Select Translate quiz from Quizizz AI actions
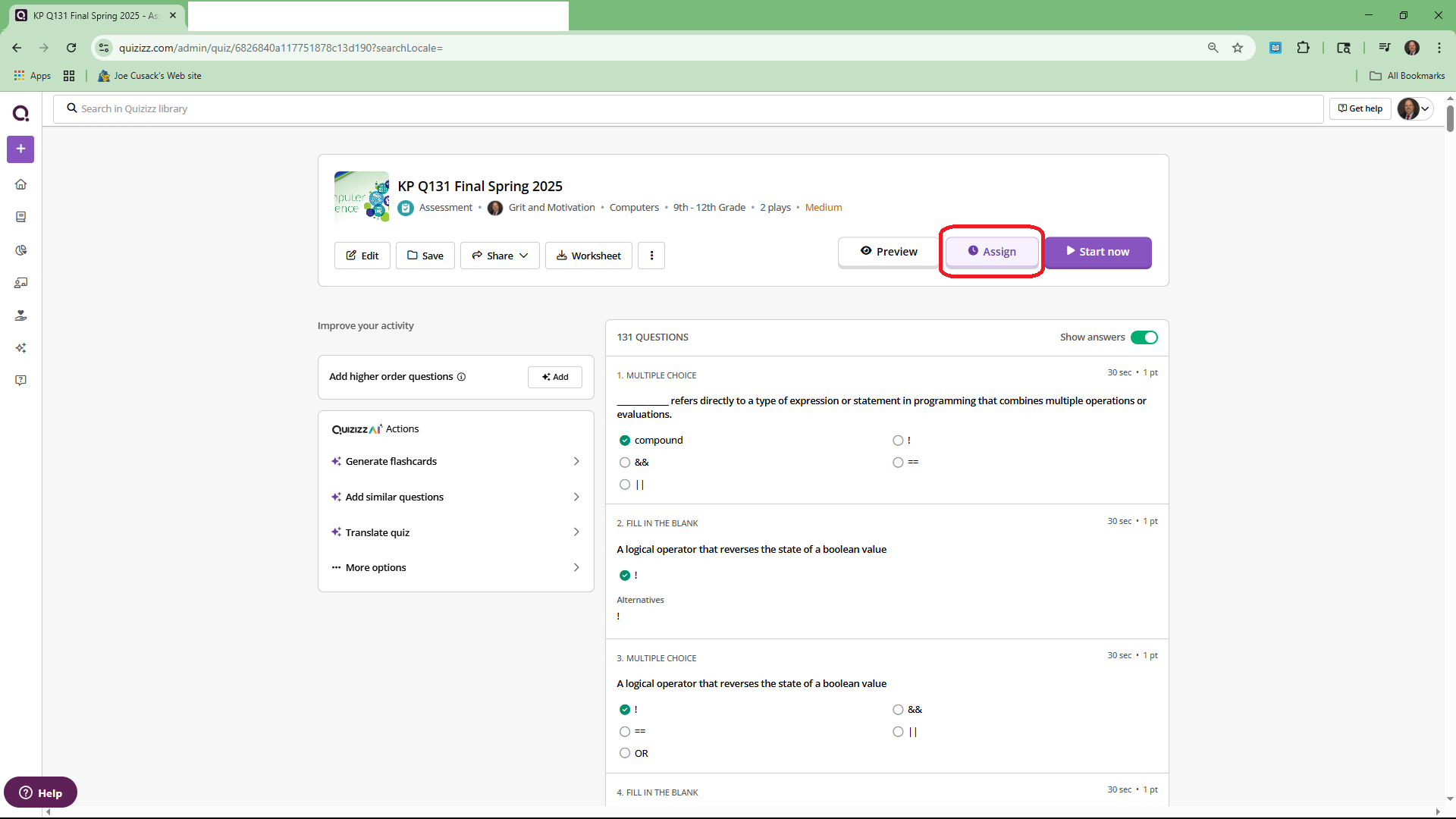Viewport: 1456px width, 819px height. coord(455,532)
